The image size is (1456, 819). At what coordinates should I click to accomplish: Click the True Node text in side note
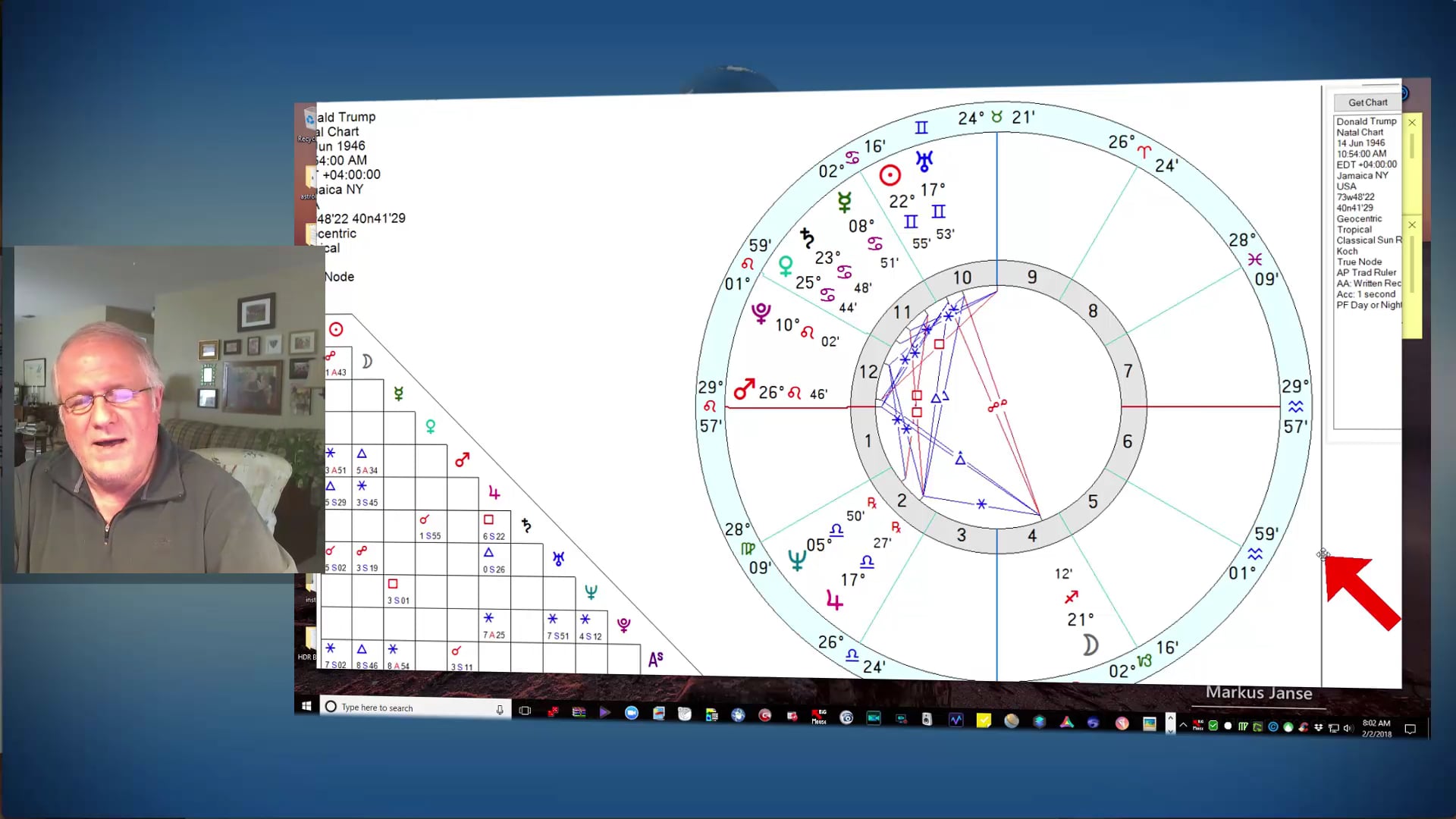tap(1359, 262)
